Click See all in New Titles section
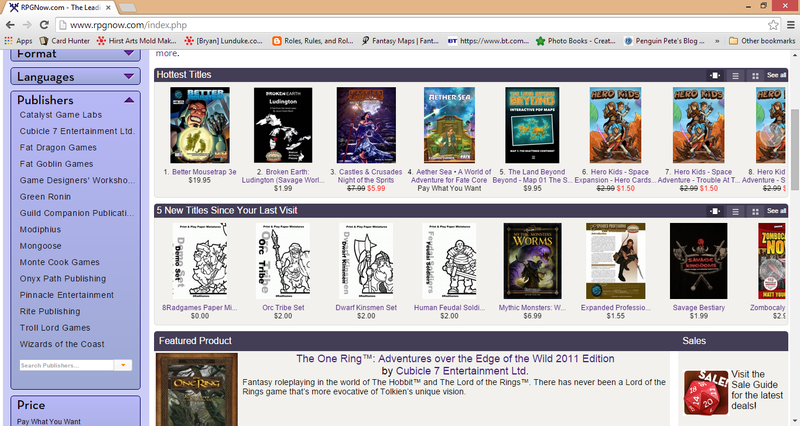Screen dimensions: 800x426 [x=776, y=211]
